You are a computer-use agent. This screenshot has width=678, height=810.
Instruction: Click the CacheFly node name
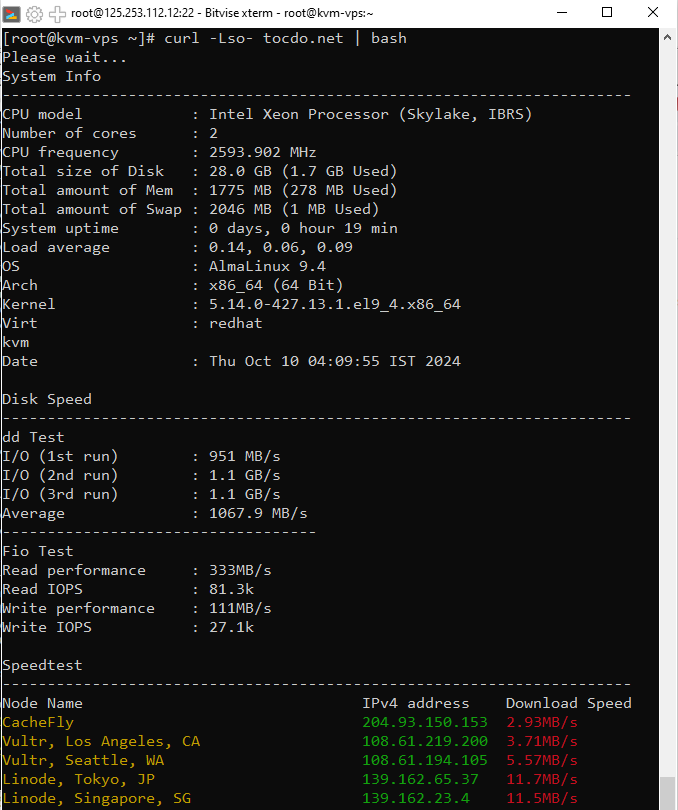click(x=38, y=723)
